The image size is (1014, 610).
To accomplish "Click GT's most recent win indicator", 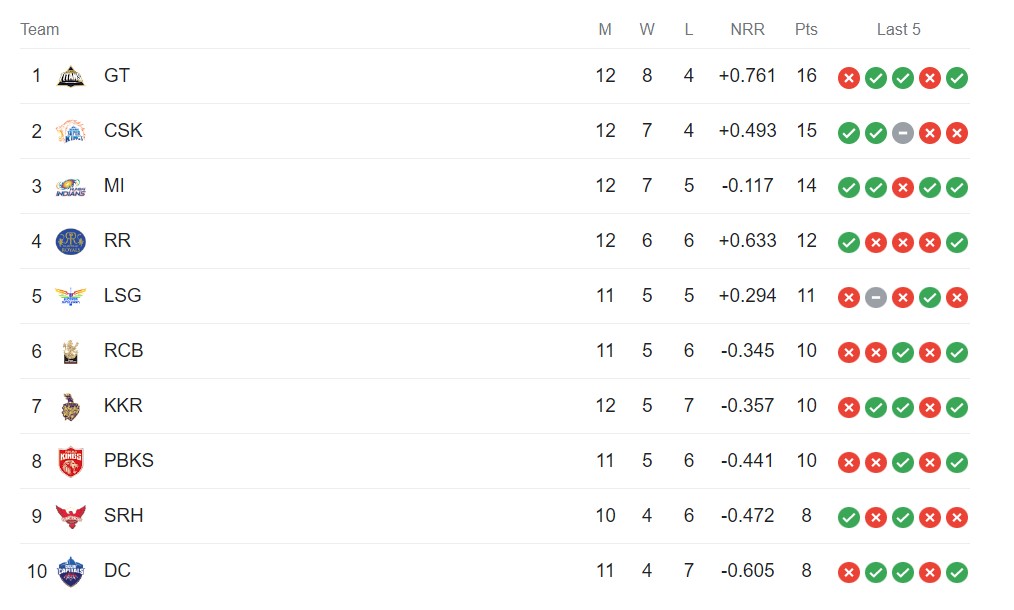I will [x=956, y=78].
